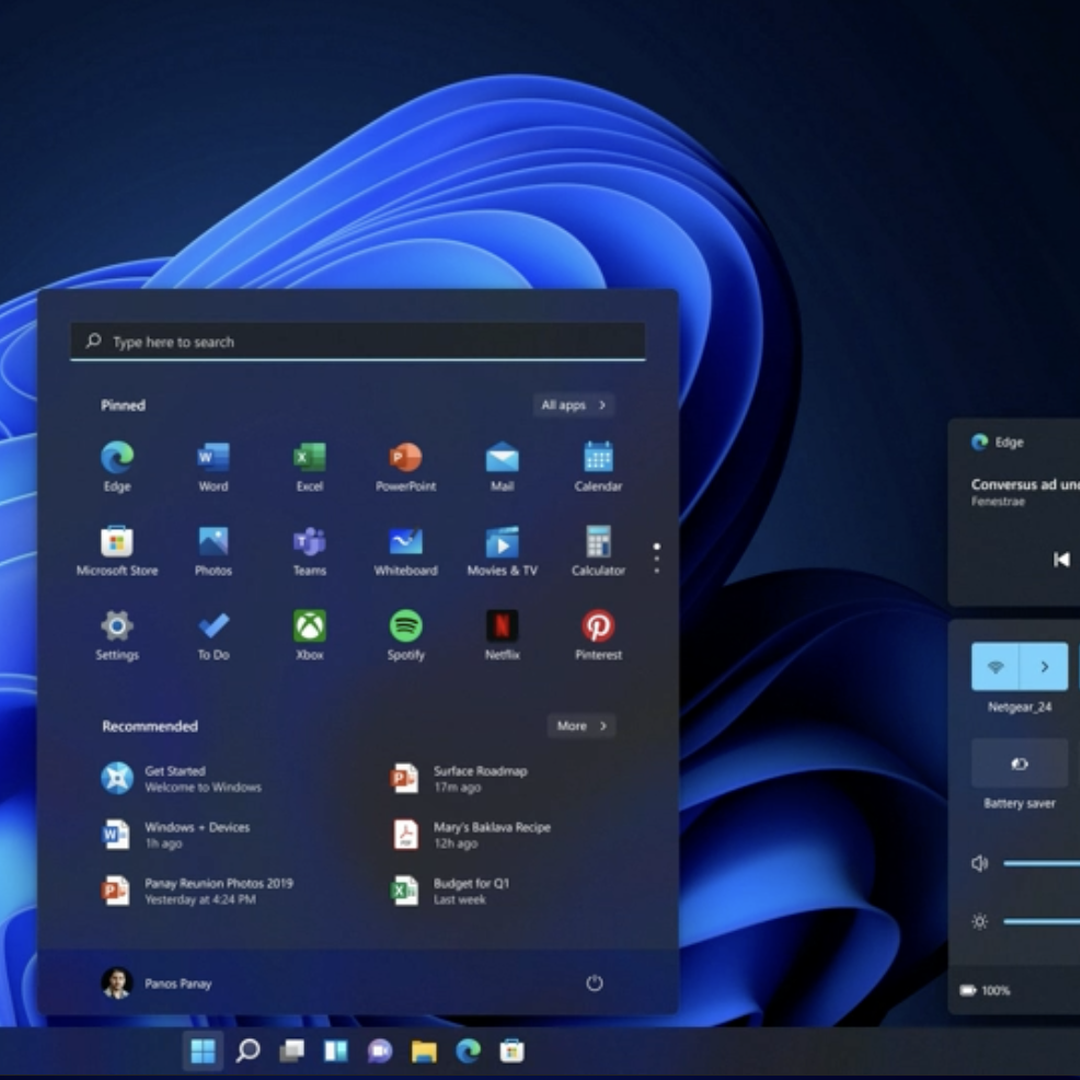Mute using the speaker icon

point(979,863)
